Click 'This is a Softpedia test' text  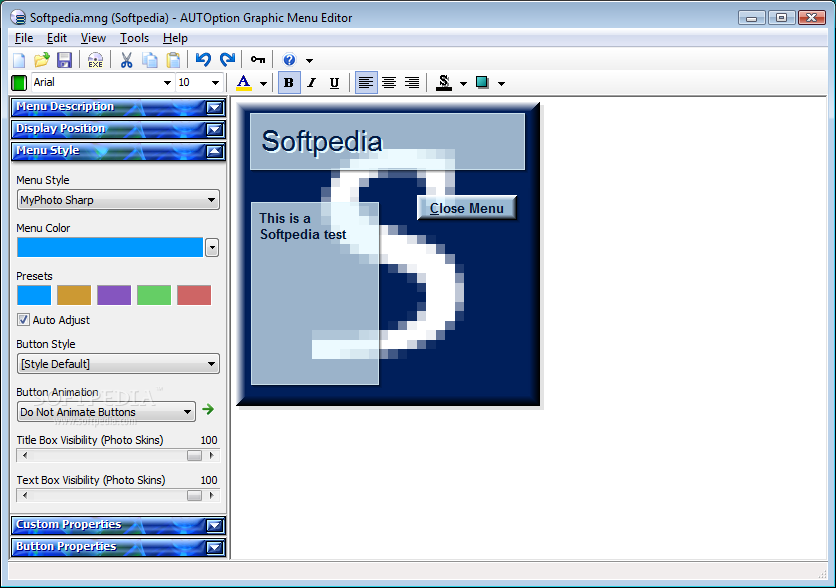(303, 226)
